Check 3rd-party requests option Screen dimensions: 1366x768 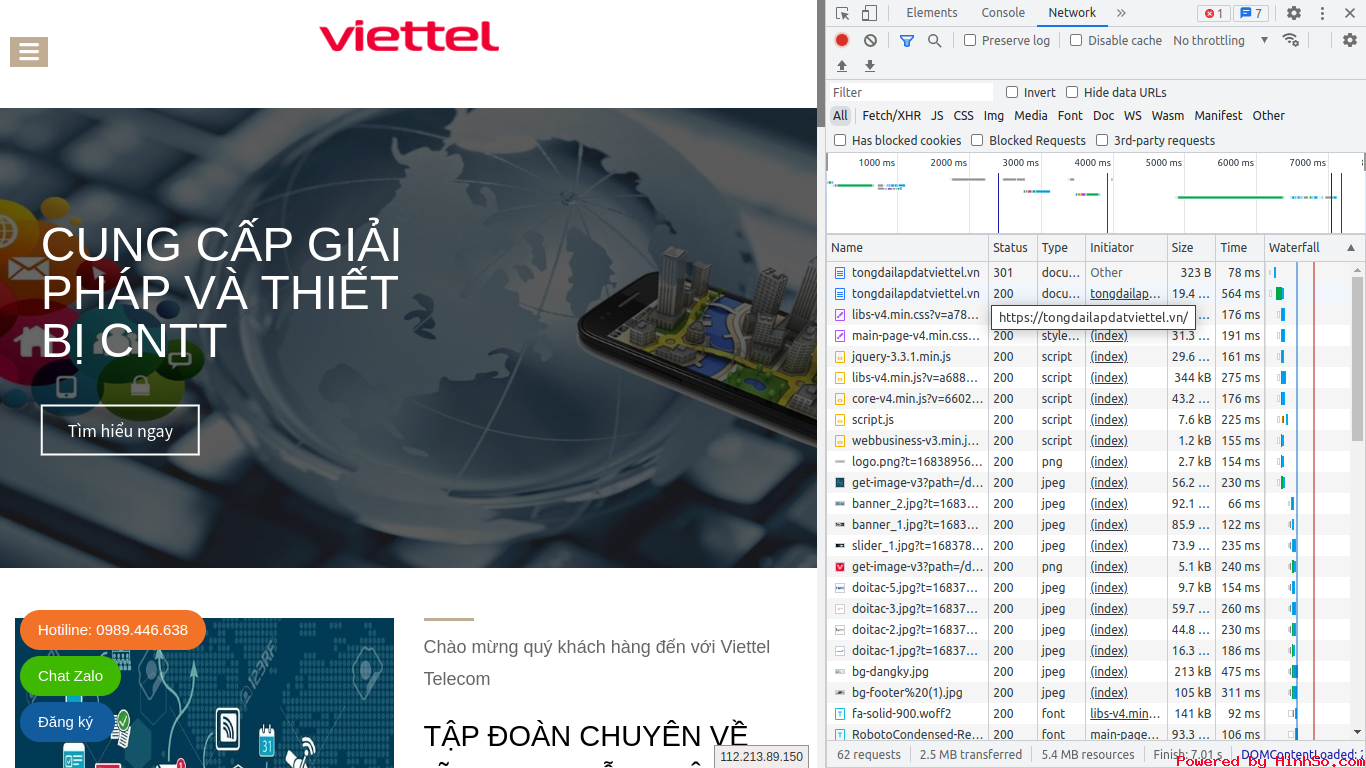click(1102, 140)
